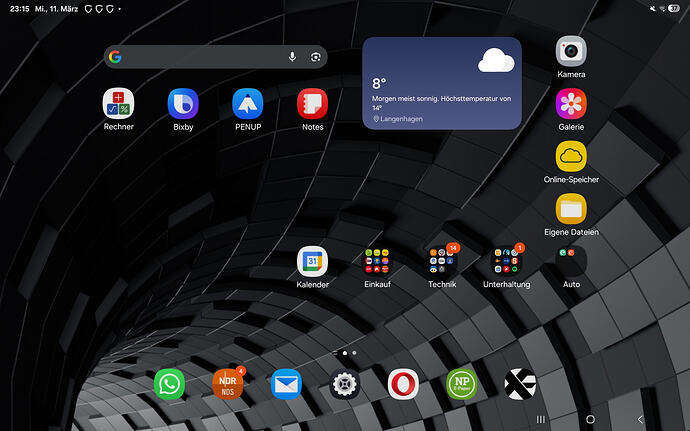This screenshot has height=431, width=690.
Task: Tap the cloud icon in weather widget
Action: (x=496, y=60)
